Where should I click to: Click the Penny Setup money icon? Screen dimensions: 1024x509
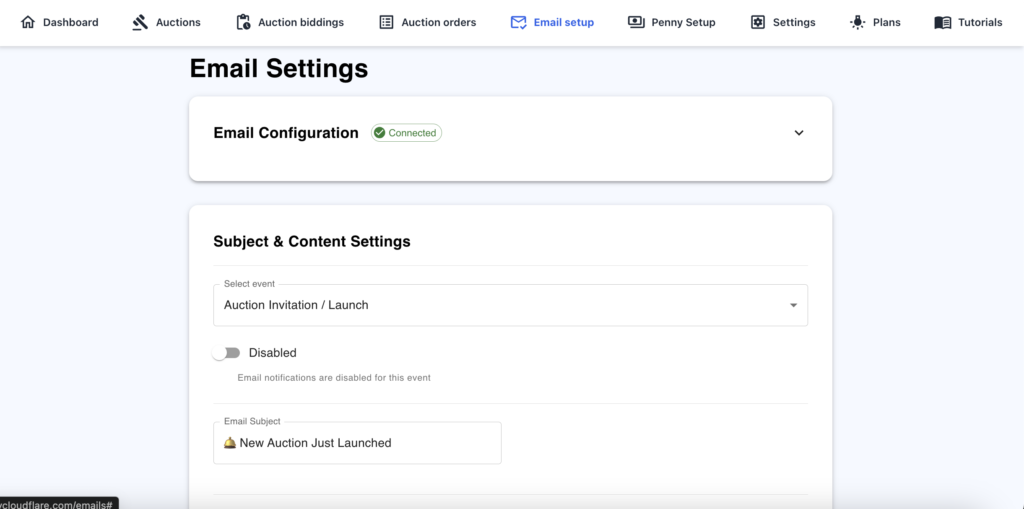(x=636, y=22)
